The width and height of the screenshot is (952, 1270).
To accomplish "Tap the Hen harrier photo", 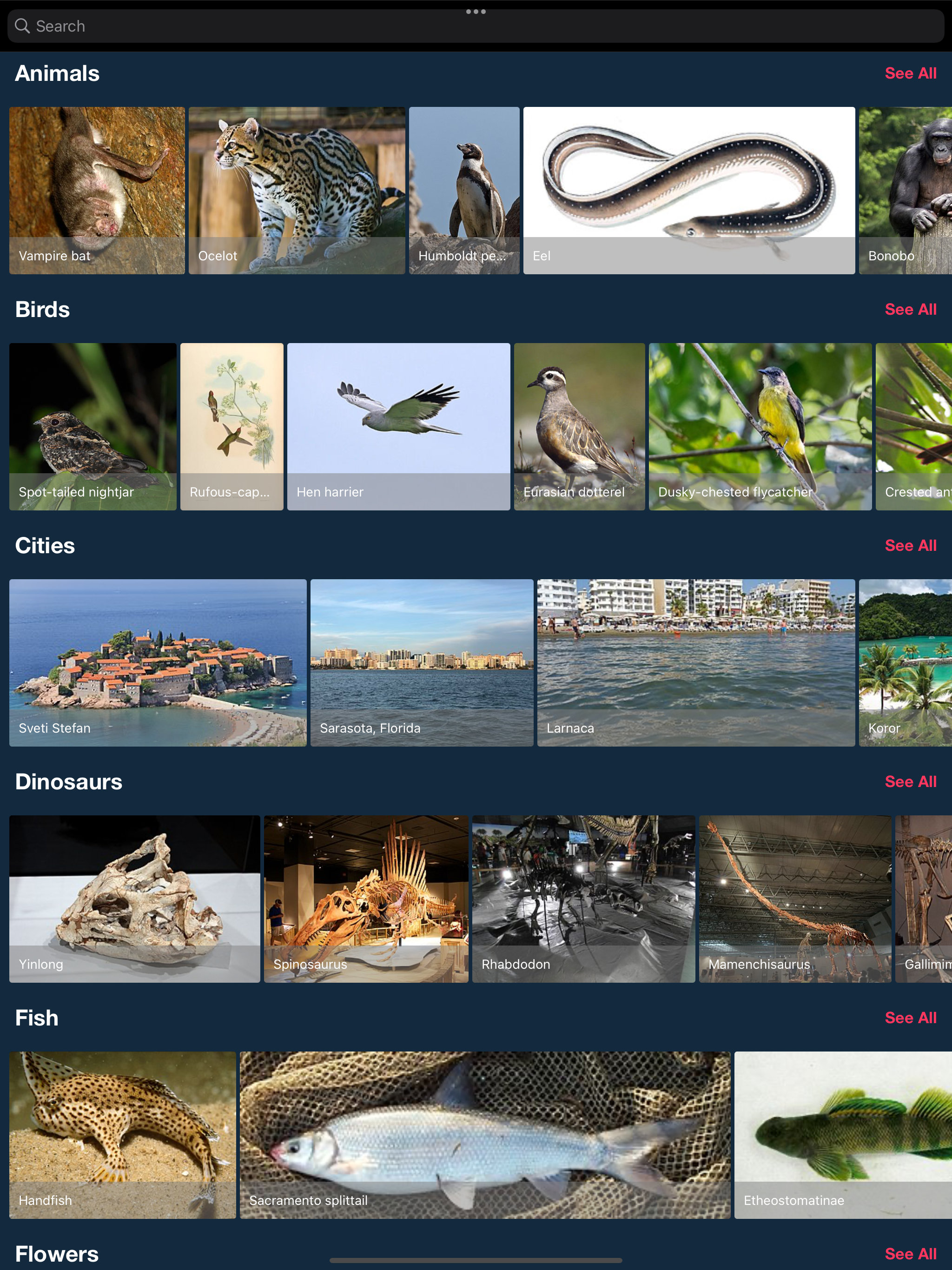I will [x=398, y=426].
